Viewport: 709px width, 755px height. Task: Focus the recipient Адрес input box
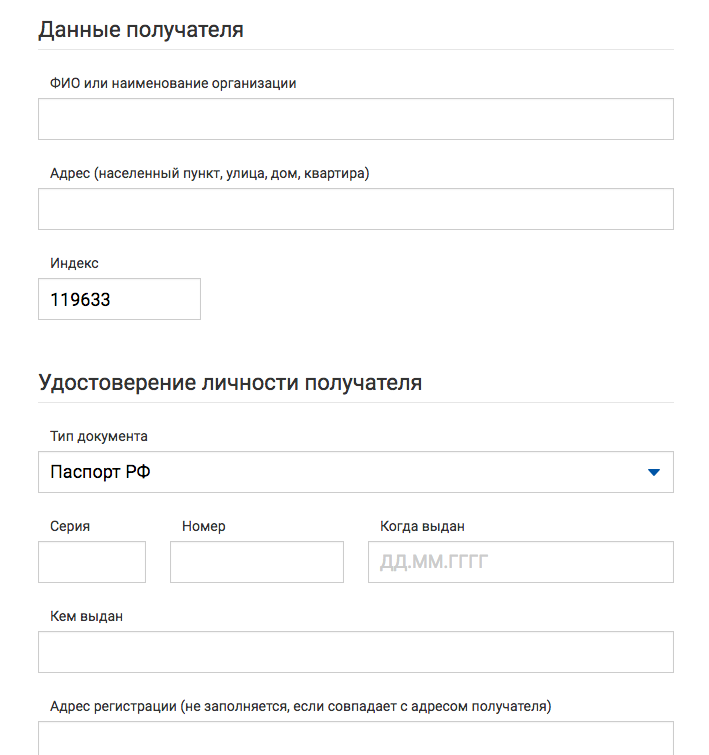(x=356, y=209)
